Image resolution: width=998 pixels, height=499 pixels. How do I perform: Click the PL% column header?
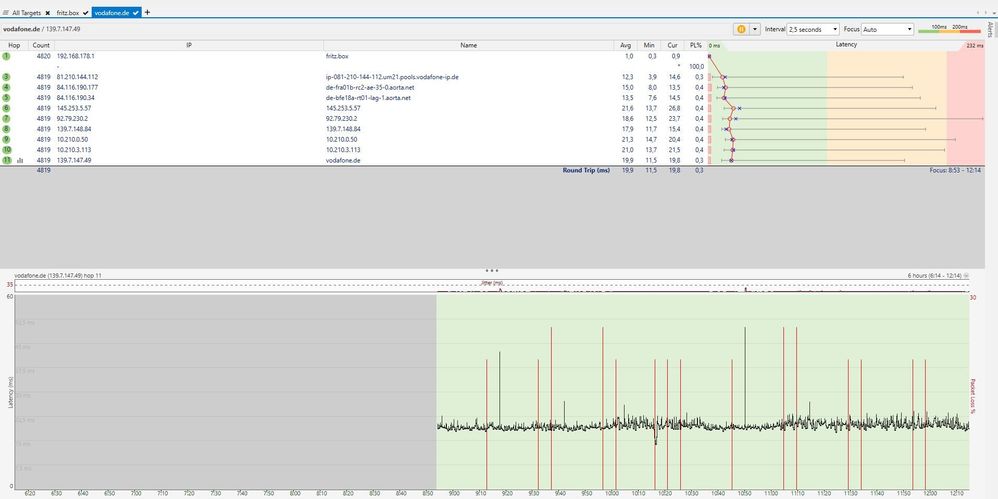pyautogui.click(x=697, y=45)
